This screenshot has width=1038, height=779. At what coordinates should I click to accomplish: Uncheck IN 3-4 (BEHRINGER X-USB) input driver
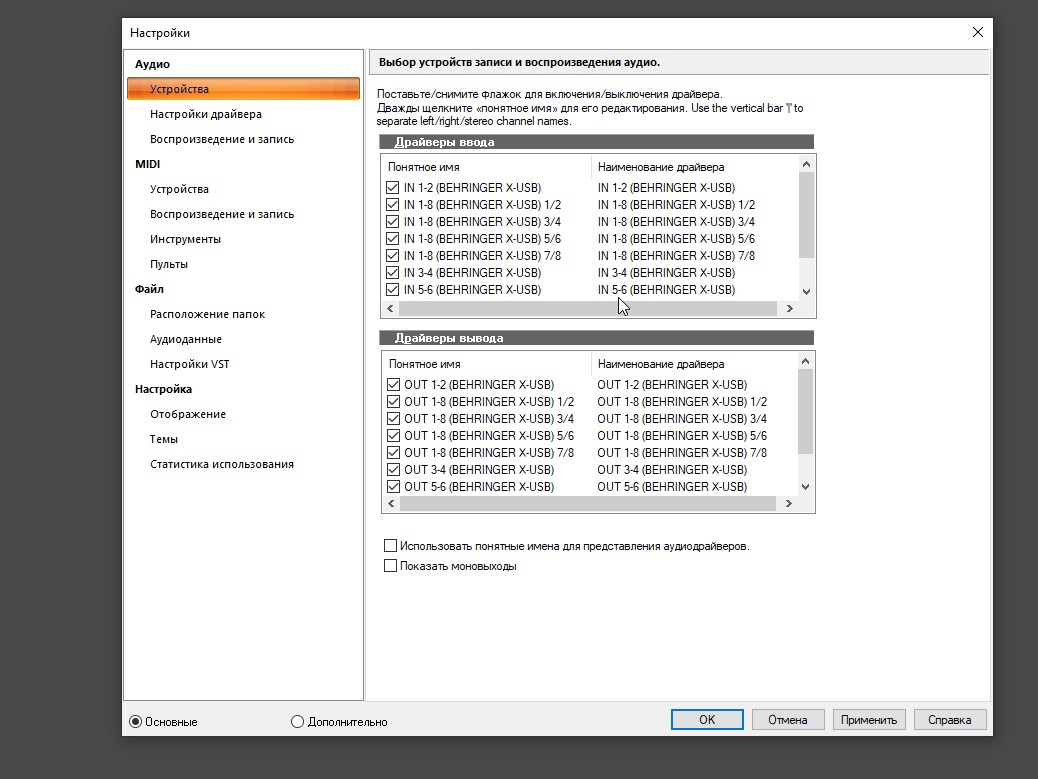click(x=393, y=273)
